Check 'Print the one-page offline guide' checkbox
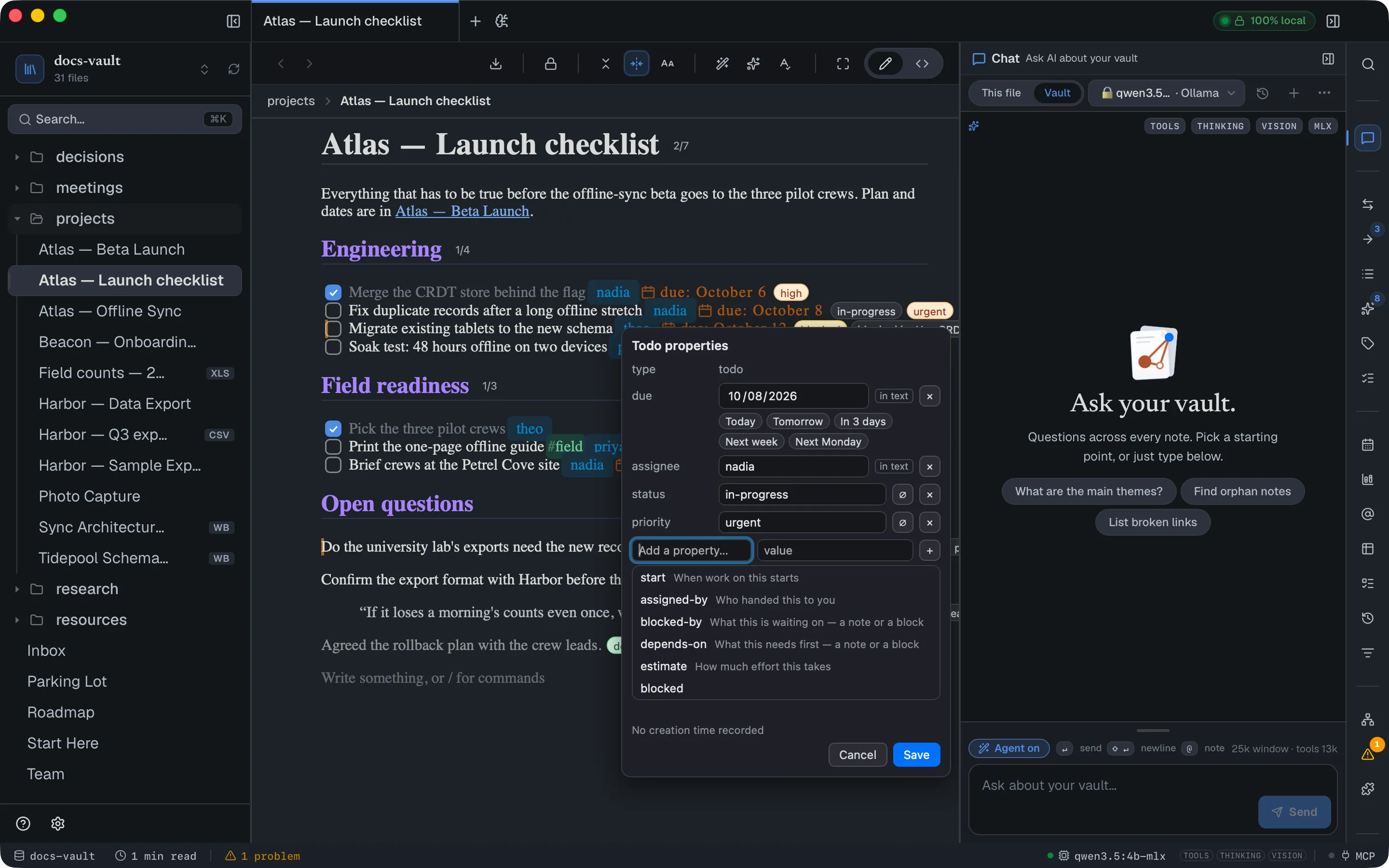 point(333,447)
